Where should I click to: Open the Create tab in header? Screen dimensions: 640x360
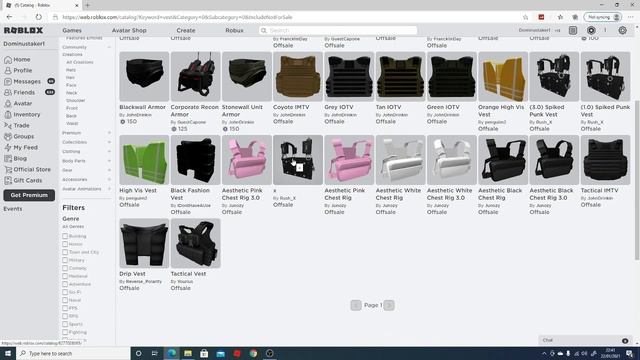(186, 30)
